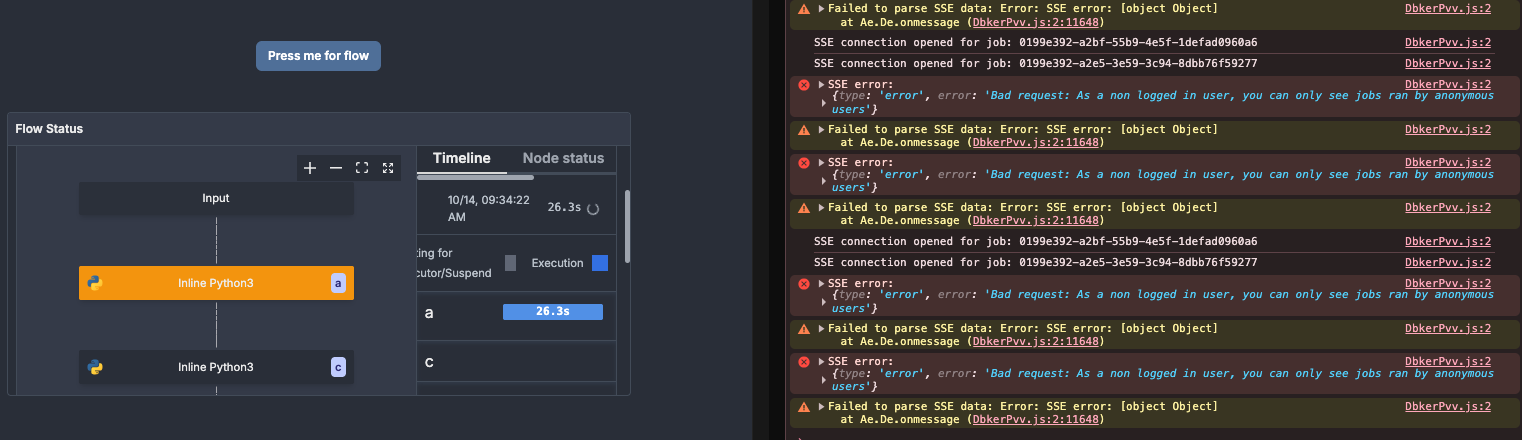Switch to the Timeline tab
1522x440 pixels.
461,158
